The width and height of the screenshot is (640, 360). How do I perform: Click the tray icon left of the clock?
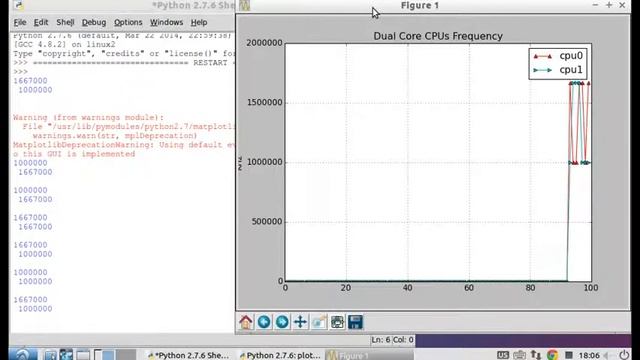coord(569,355)
